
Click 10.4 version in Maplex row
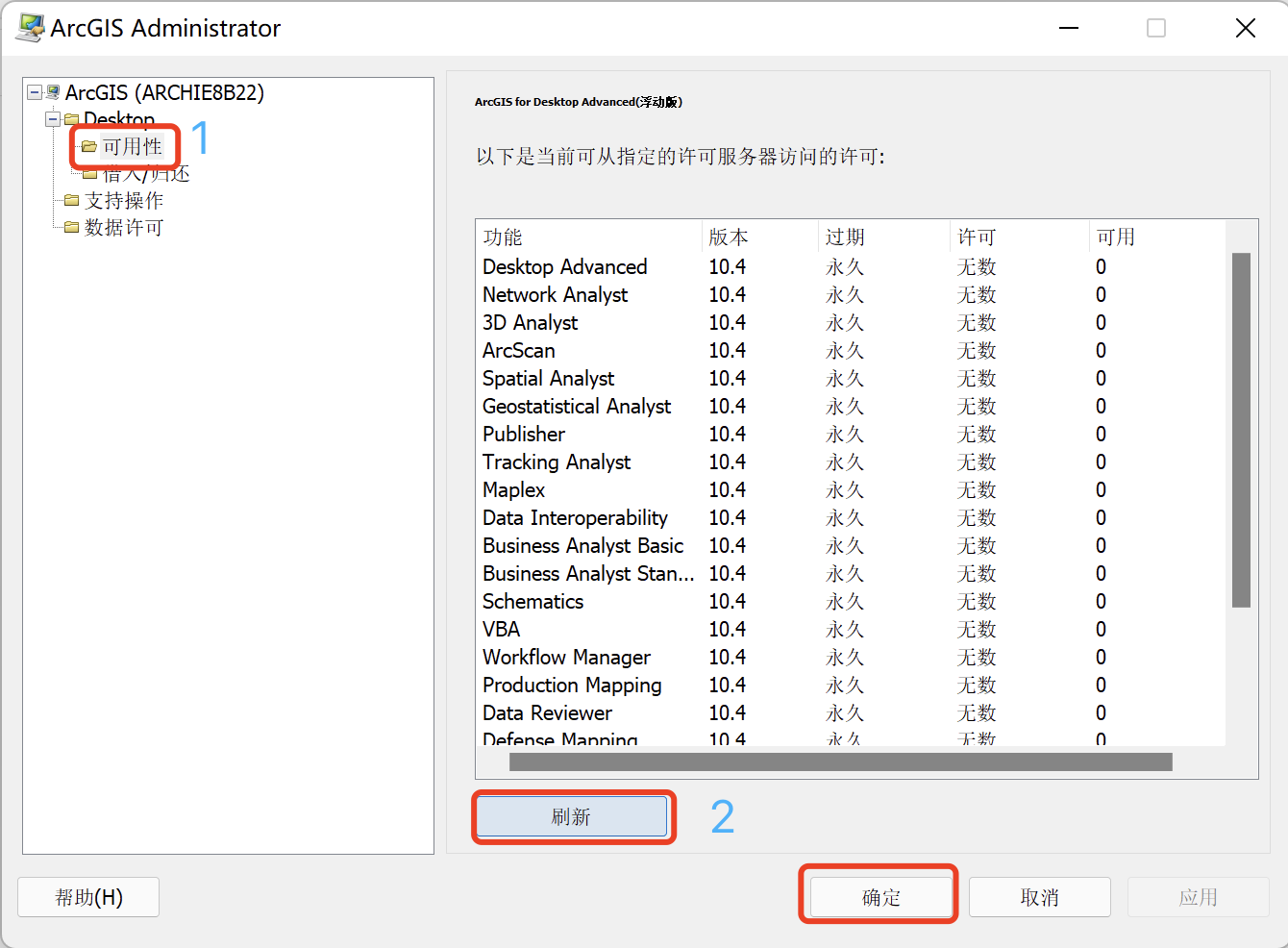click(728, 489)
